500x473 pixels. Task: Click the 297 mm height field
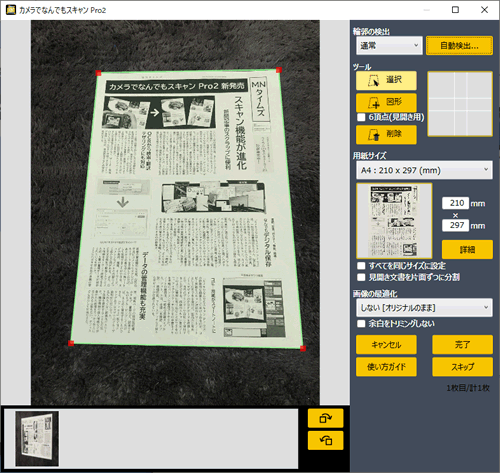[455, 225]
